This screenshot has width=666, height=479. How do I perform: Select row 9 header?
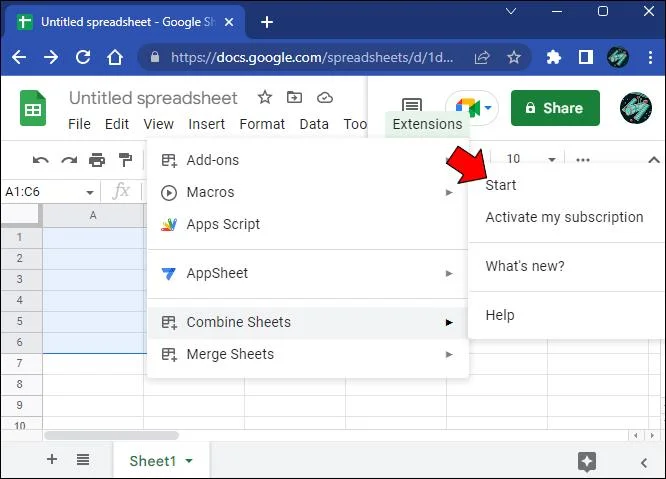[x=20, y=405]
